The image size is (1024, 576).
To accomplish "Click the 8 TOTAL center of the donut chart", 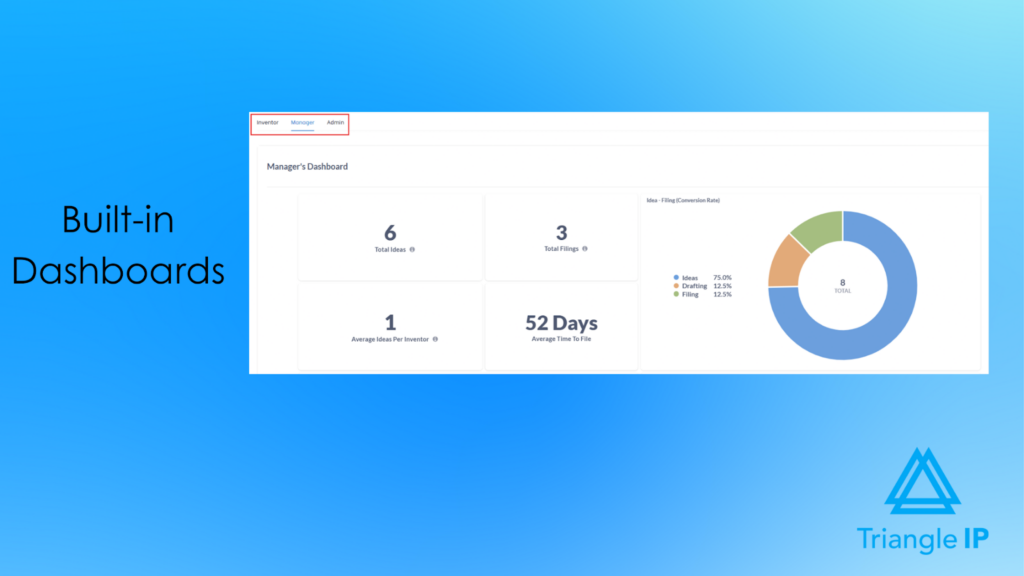I will (842, 282).
